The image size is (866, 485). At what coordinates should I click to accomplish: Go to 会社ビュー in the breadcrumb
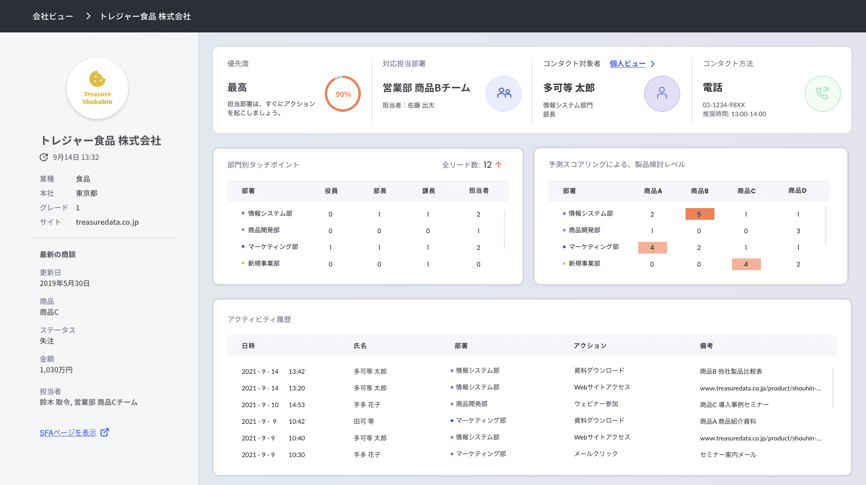(52, 17)
